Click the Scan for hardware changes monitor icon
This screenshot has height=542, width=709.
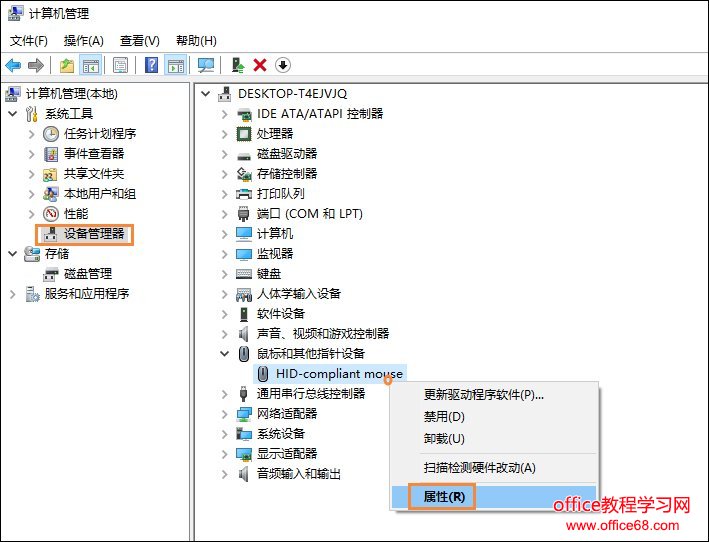click(x=206, y=66)
